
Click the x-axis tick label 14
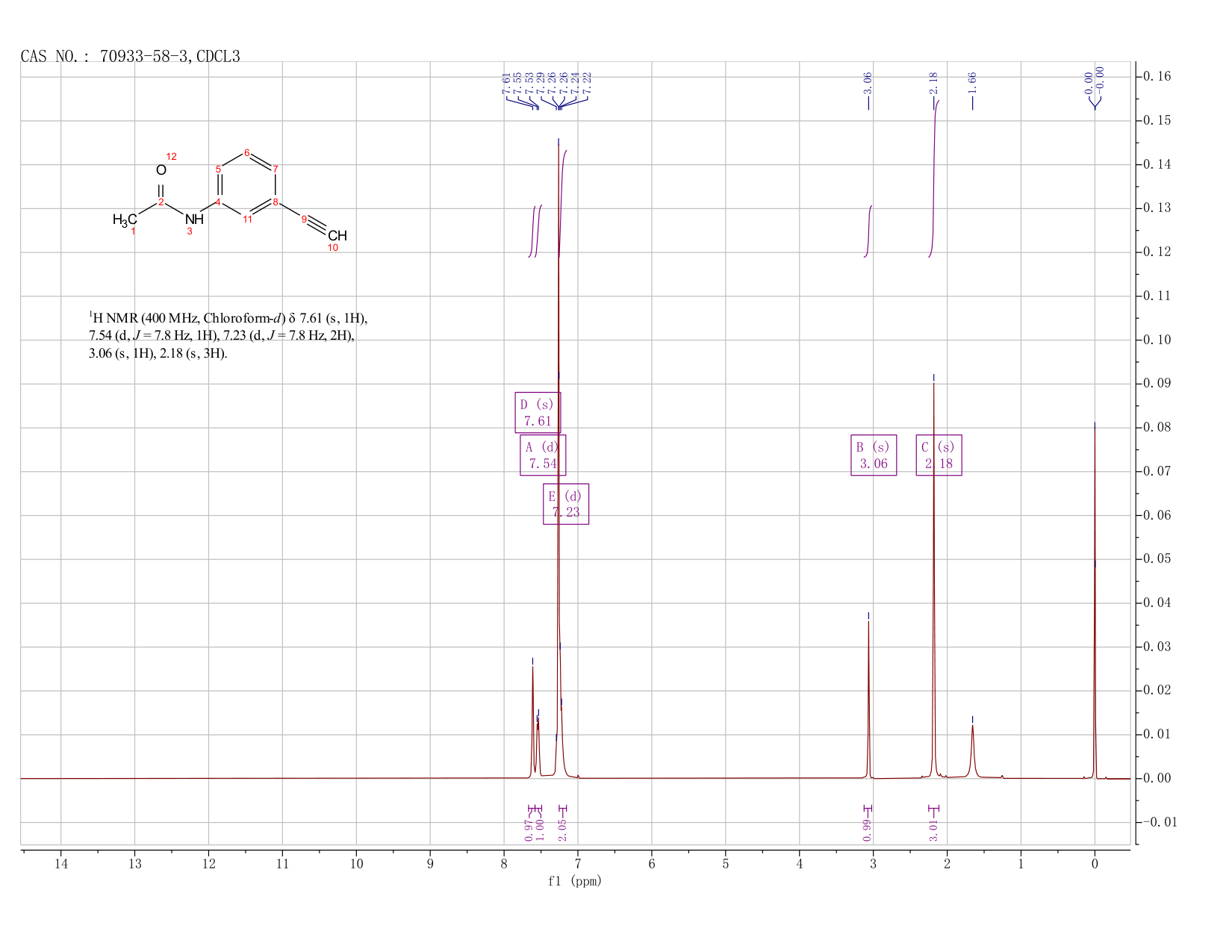(61, 864)
